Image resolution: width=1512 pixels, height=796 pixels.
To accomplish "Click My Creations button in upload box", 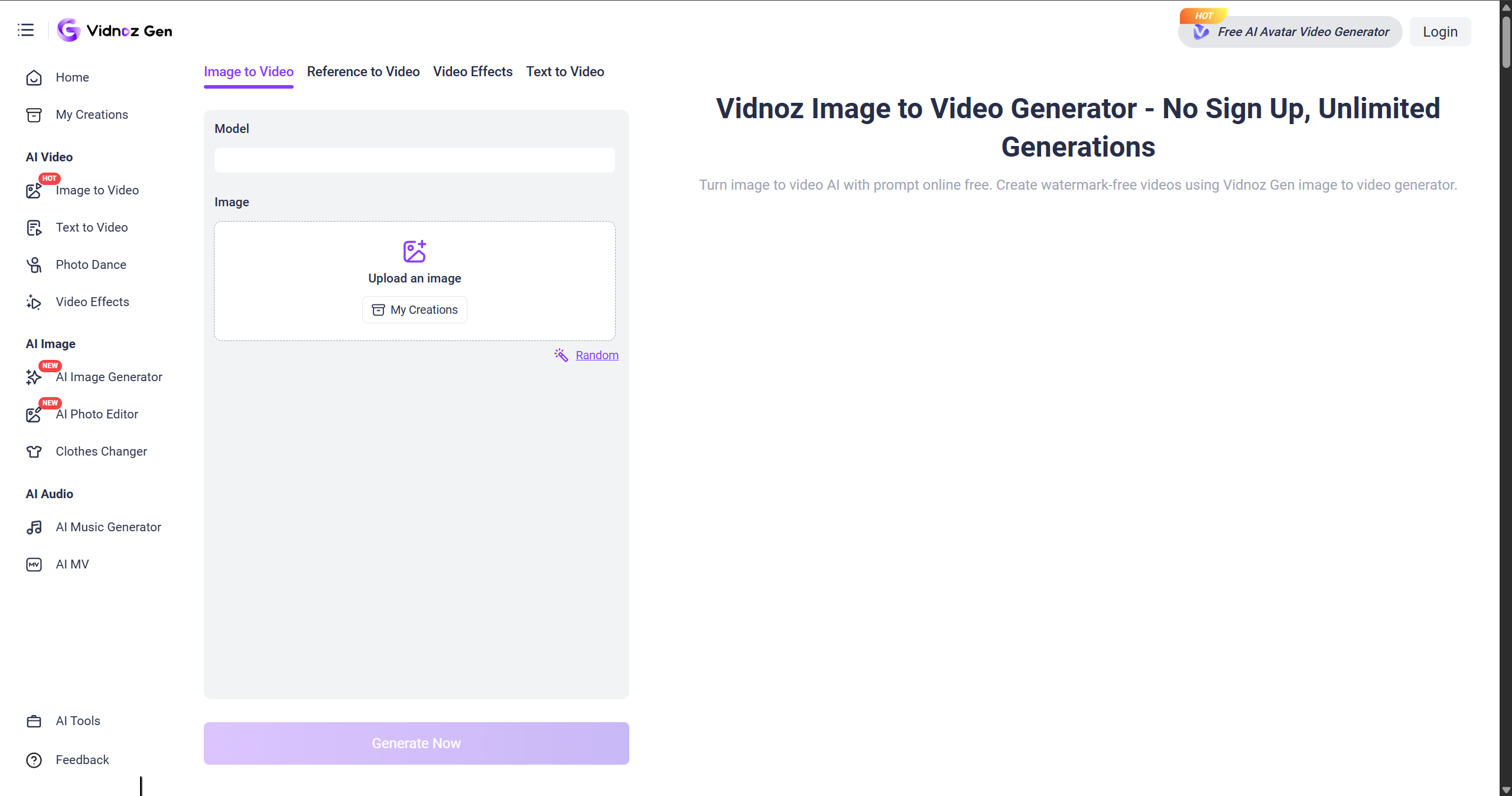I will click(415, 310).
